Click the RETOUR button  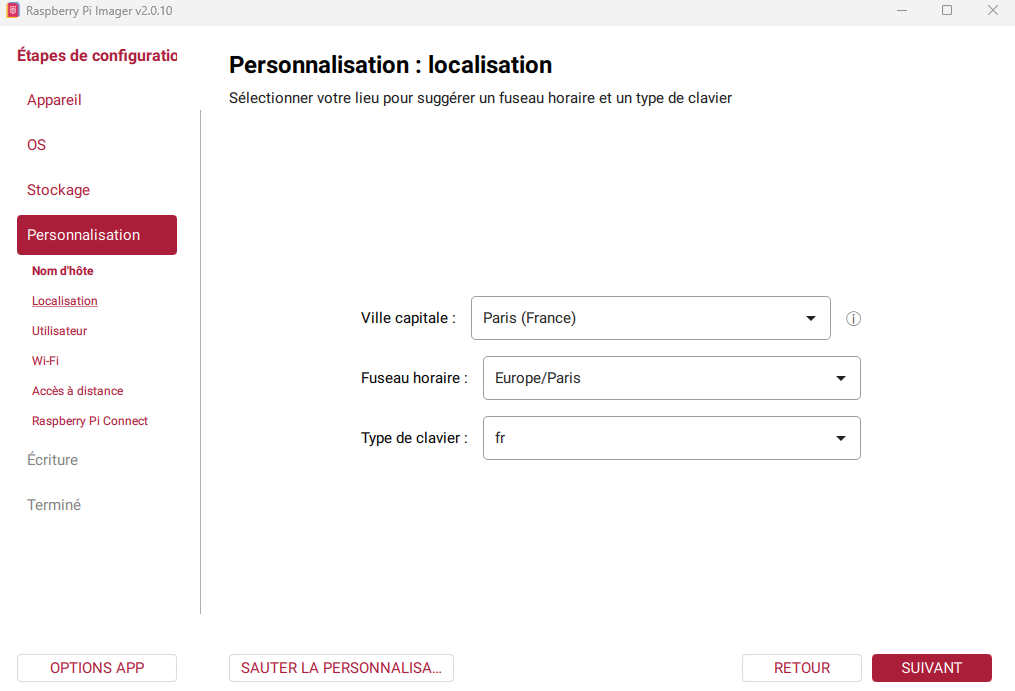[801, 668]
